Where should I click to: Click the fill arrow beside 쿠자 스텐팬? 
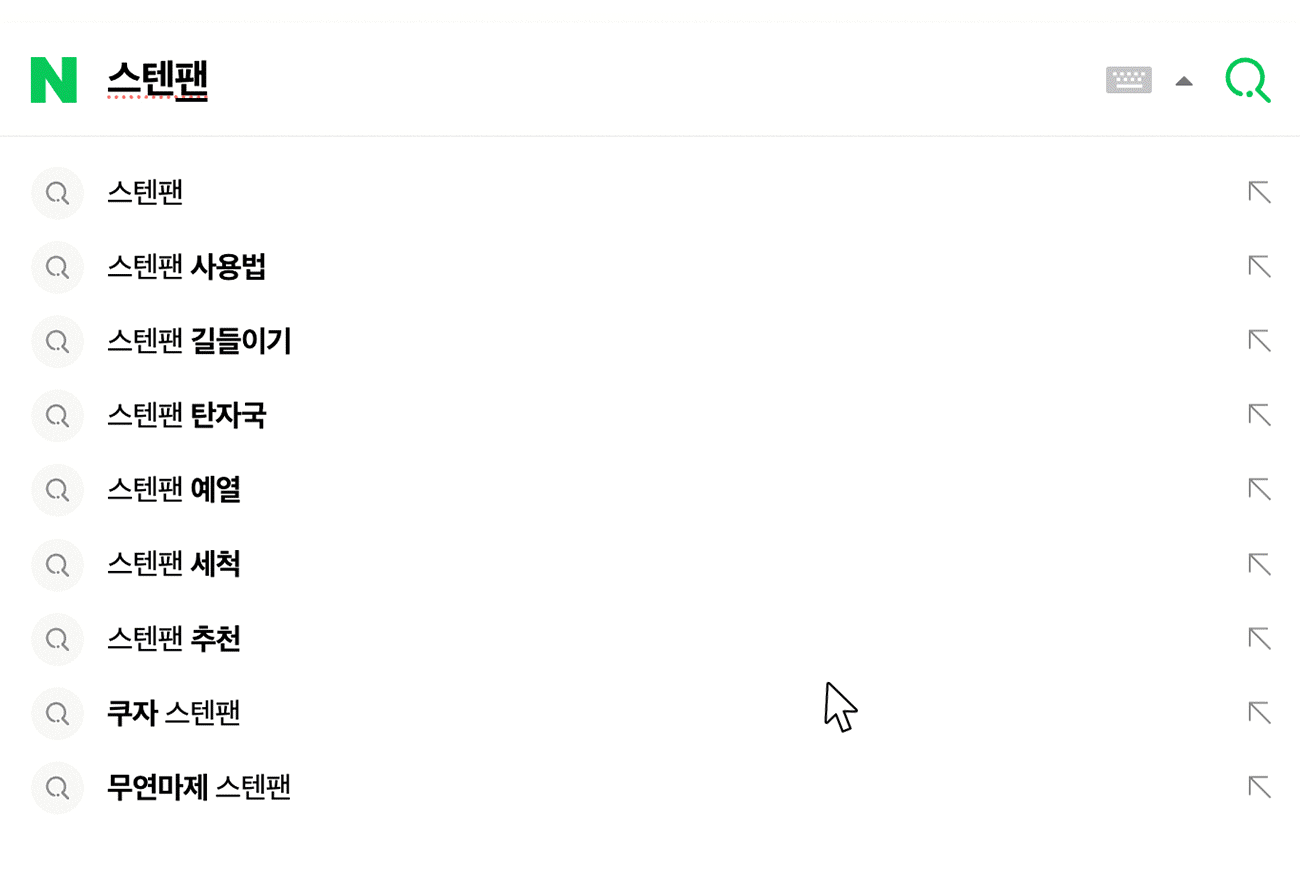(x=1259, y=713)
